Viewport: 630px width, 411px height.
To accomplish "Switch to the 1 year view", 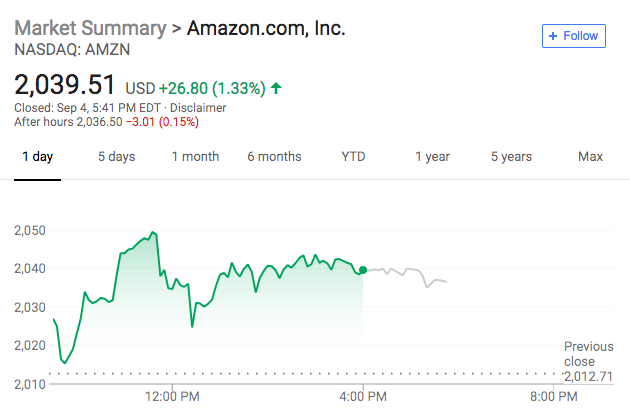I will click(433, 157).
